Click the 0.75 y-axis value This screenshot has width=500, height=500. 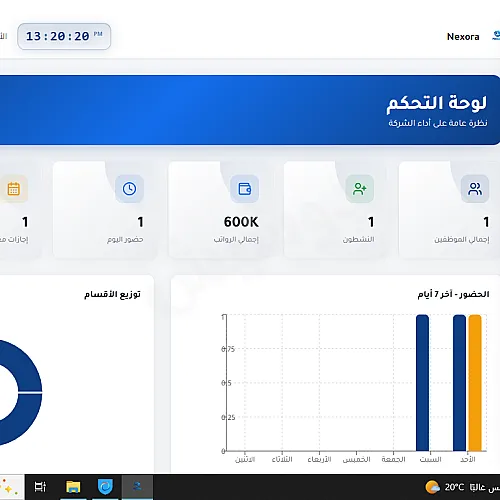(228, 349)
